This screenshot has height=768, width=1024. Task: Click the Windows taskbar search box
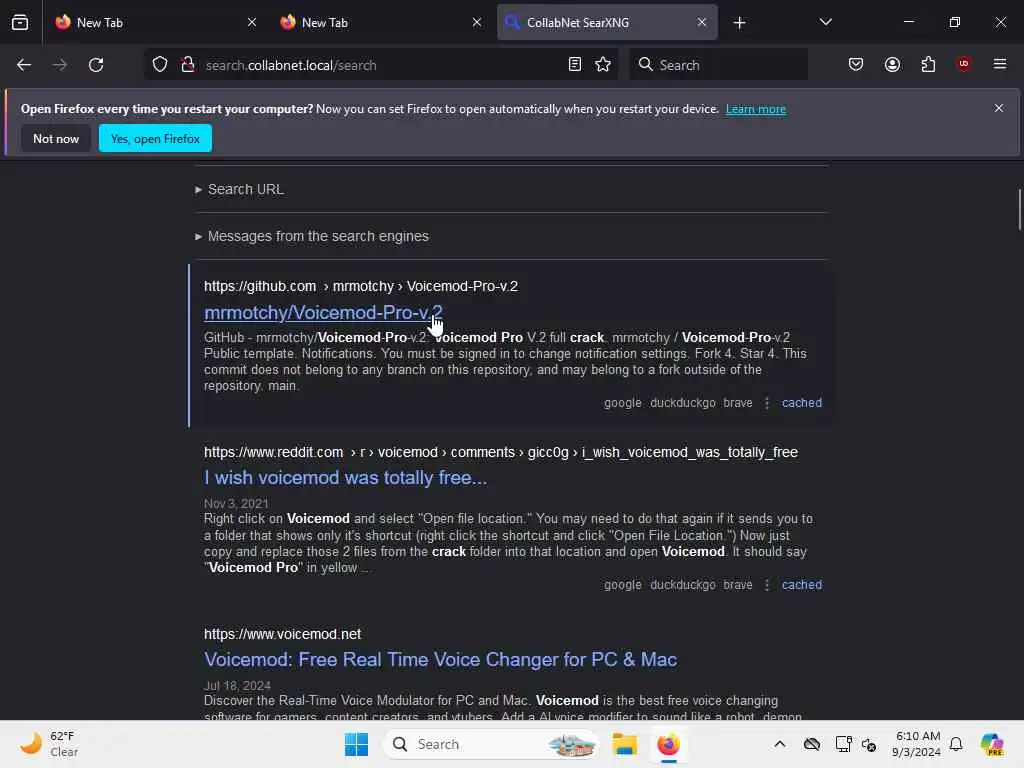pyautogui.click(x=491, y=744)
